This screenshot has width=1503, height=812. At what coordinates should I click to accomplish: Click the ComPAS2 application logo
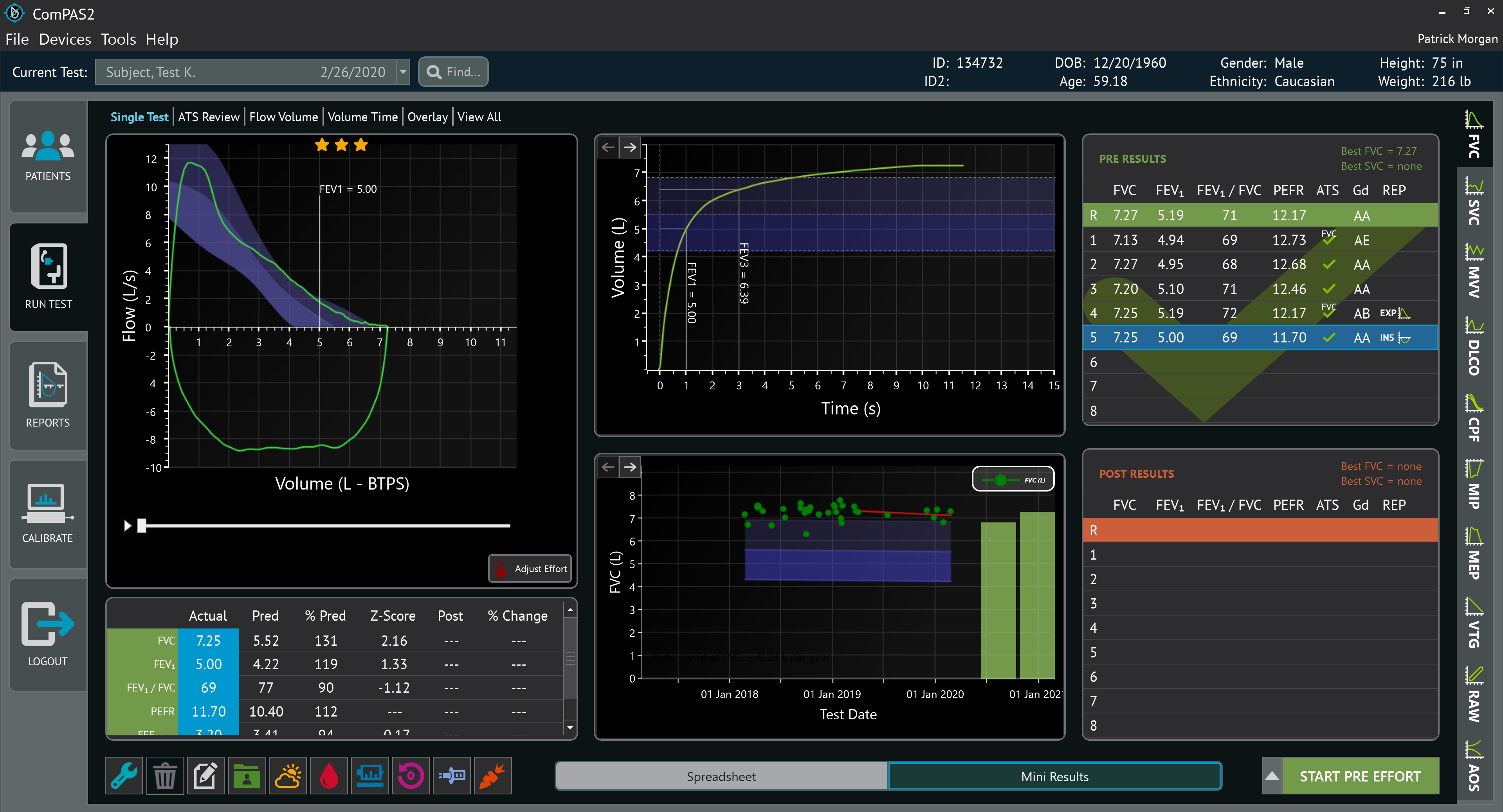tap(14, 13)
